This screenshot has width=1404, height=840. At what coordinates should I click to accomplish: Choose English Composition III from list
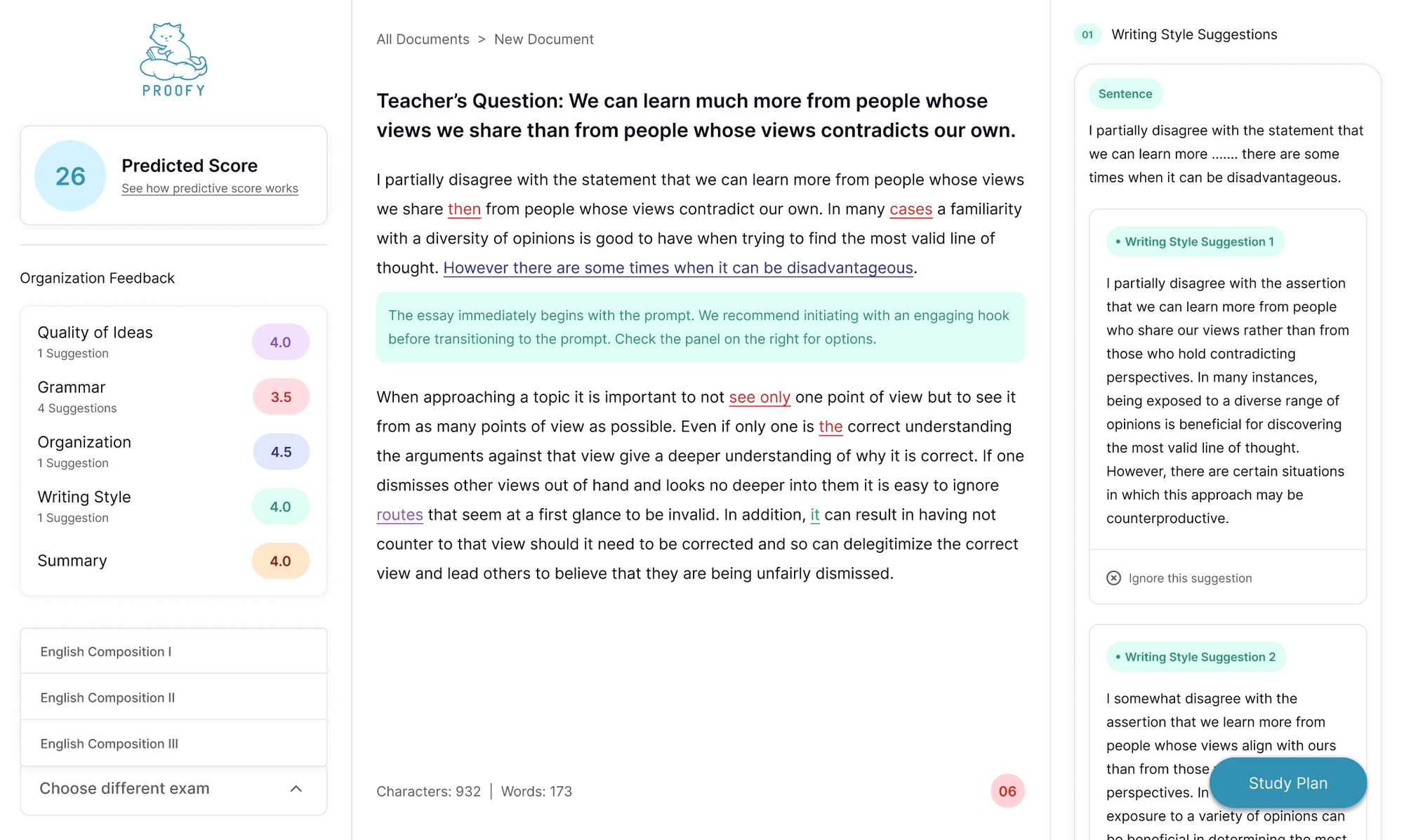109,743
